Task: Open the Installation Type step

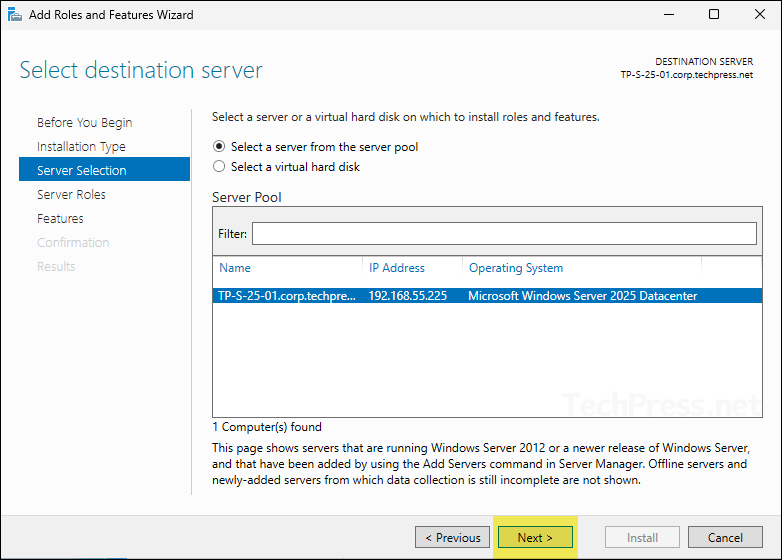Action: pyautogui.click(x=81, y=146)
